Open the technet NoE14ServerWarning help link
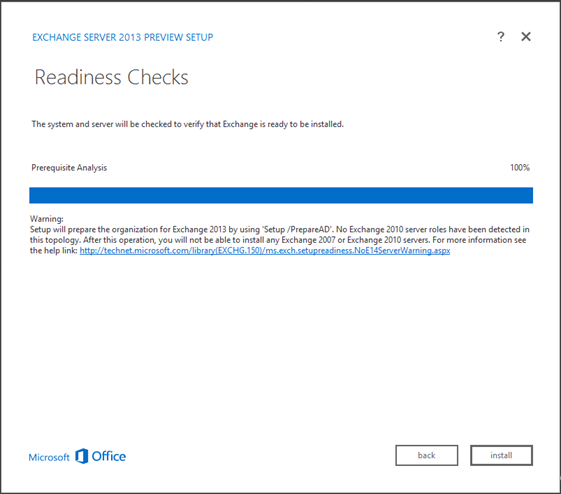This screenshot has width=561, height=494. pos(265,250)
